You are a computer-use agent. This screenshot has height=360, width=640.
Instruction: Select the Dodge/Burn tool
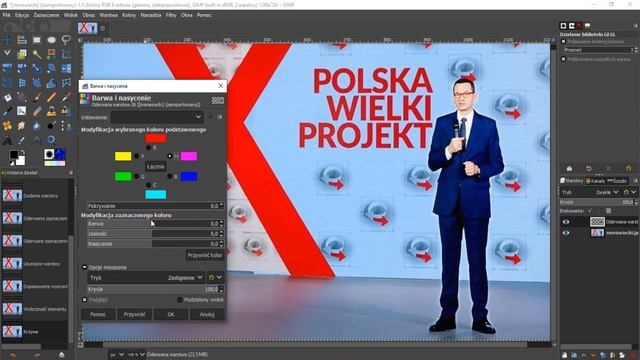(51, 126)
